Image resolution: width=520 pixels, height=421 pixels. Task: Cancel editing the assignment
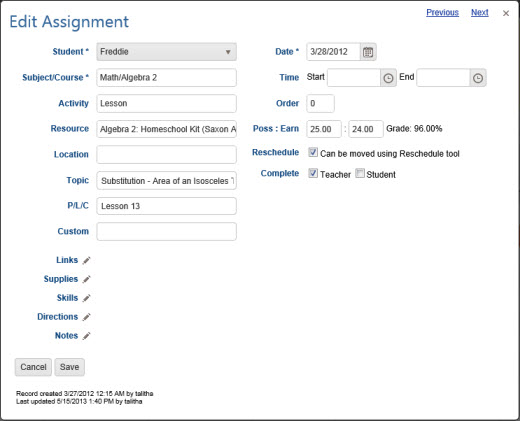[33, 367]
